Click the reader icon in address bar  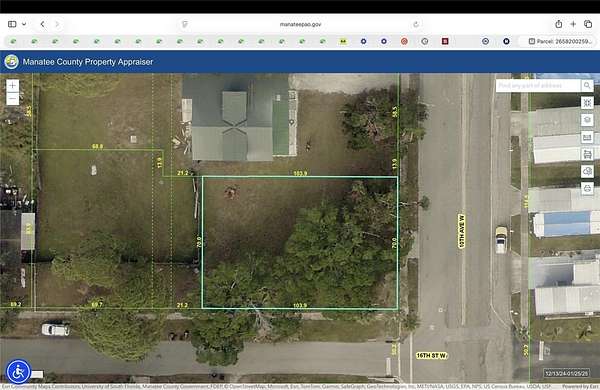185,24
